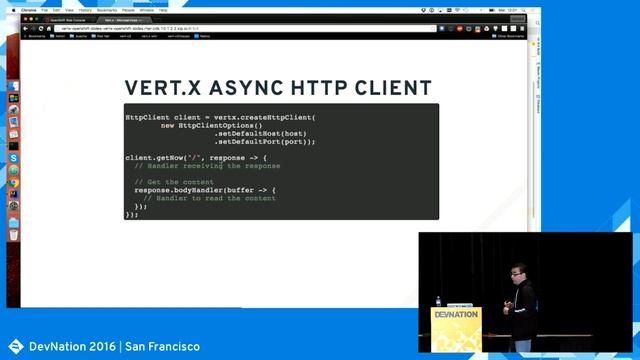The image size is (640, 360).
Task: Launch Preview from the Dock
Action: click(x=13, y=122)
